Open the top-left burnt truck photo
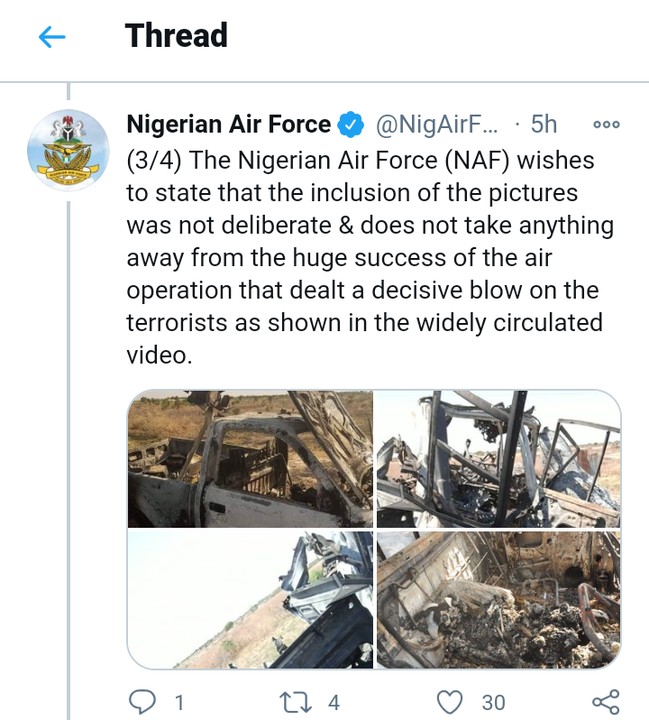 (250, 459)
